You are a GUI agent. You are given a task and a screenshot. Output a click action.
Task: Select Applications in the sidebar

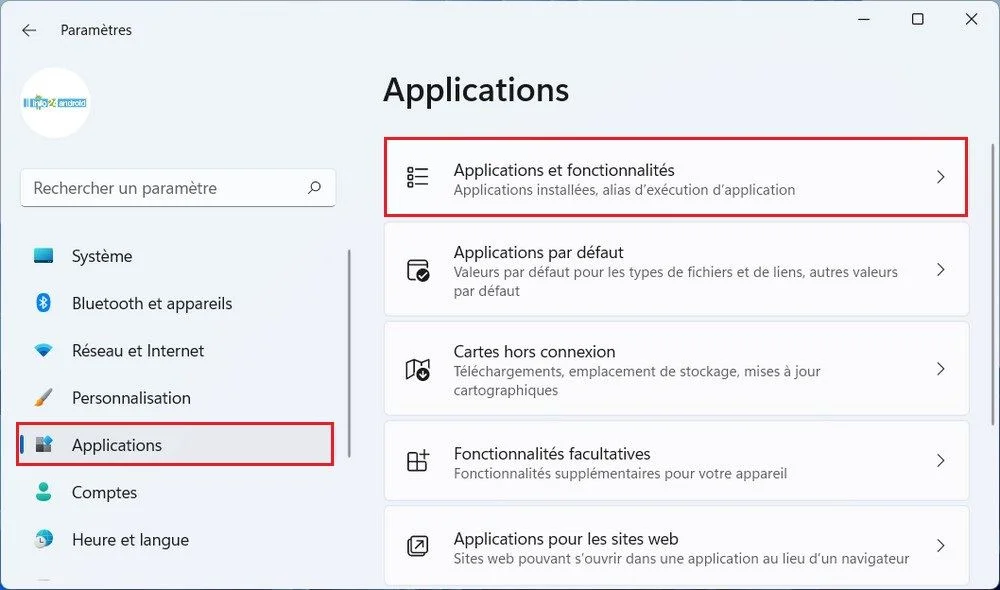(x=117, y=445)
